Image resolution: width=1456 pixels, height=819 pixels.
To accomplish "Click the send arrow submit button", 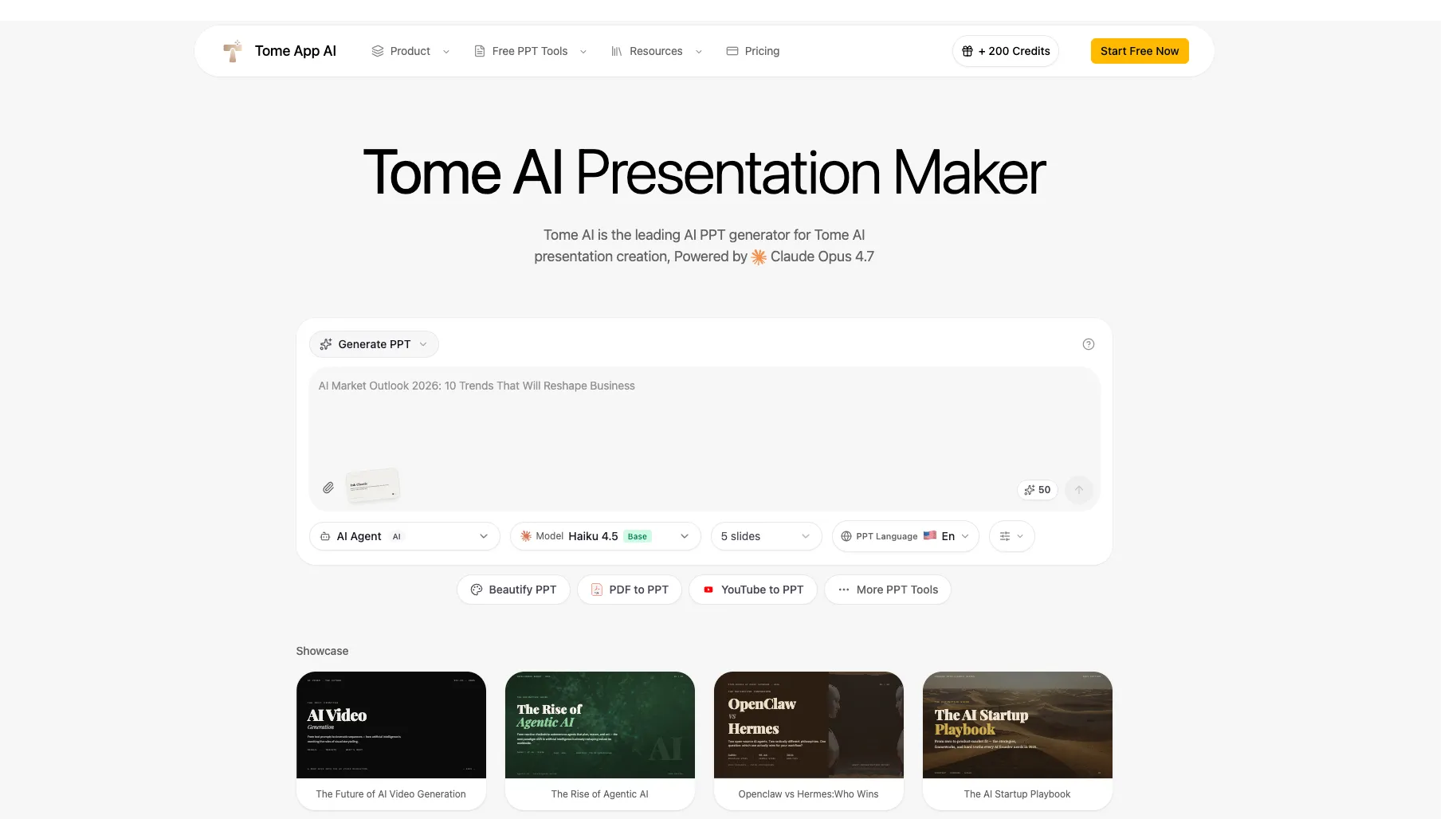I will click(x=1079, y=490).
